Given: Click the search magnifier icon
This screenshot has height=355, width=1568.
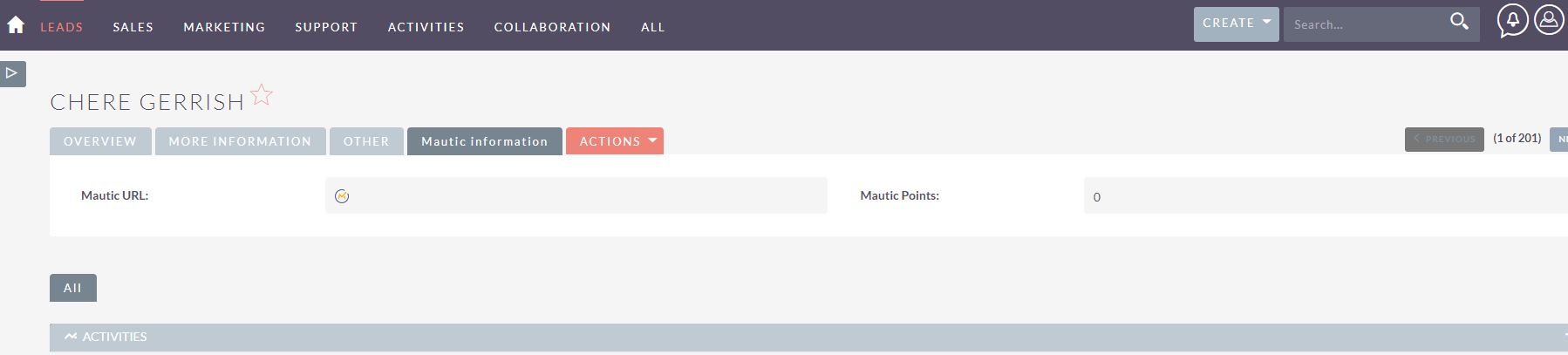Looking at the screenshot, I should click(1459, 21).
